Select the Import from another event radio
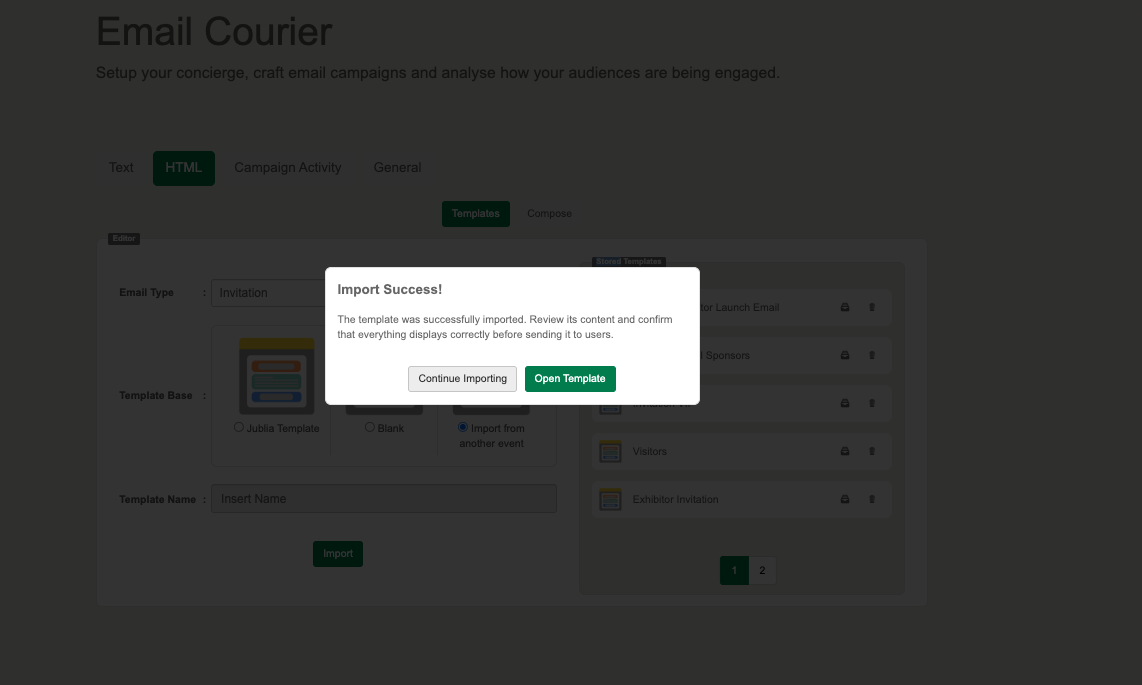The width and height of the screenshot is (1142, 685). (462, 427)
